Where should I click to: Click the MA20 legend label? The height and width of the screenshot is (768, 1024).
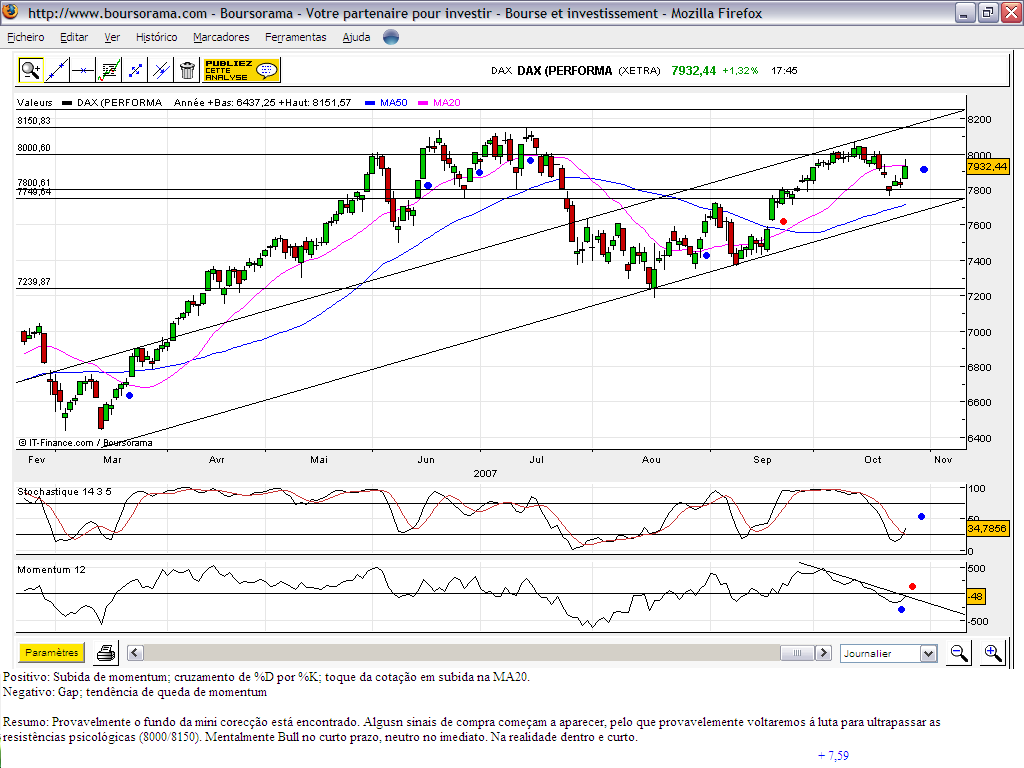pyautogui.click(x=447, y=103)
